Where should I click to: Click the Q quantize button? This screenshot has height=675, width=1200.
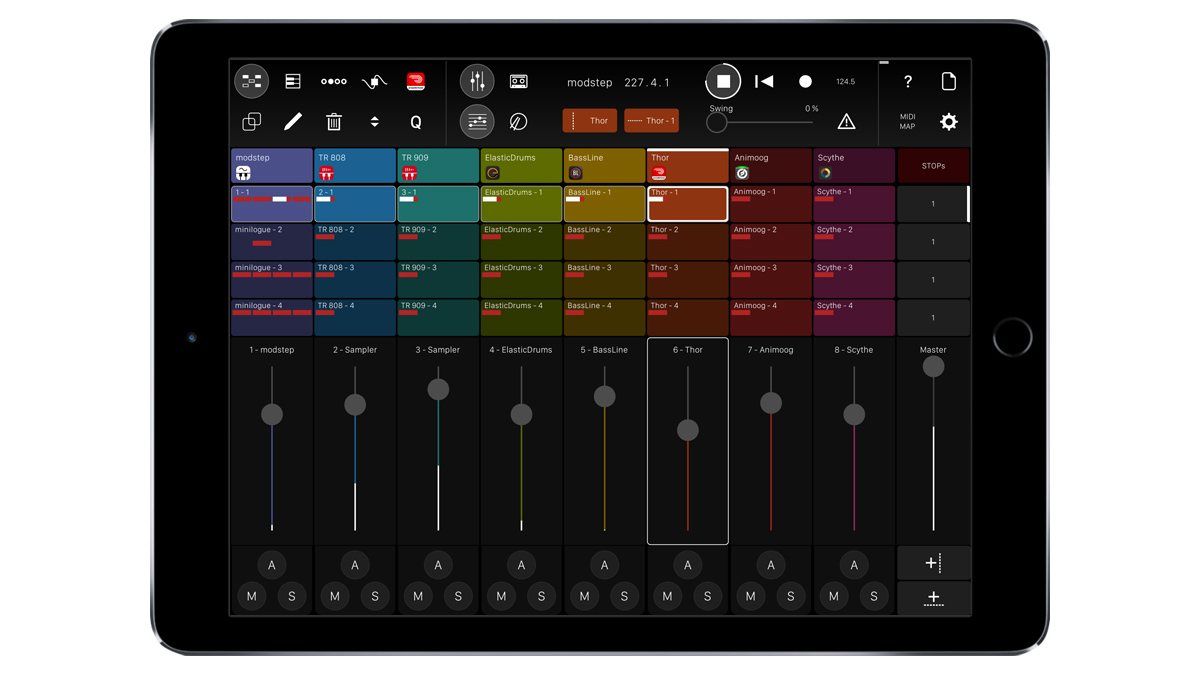point(416,122)
